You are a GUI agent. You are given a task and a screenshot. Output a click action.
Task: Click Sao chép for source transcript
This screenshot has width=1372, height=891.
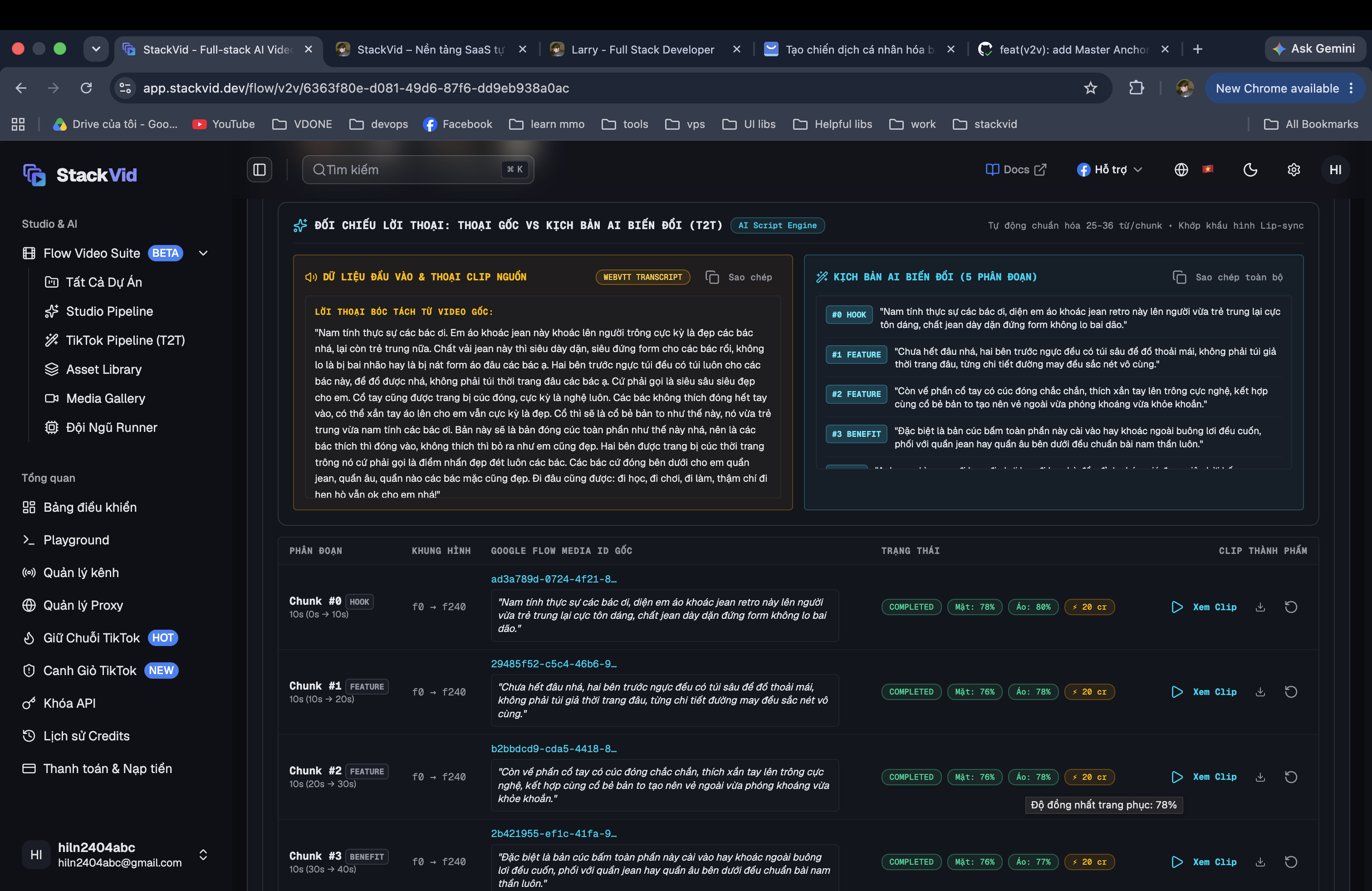pyautogui.click(x=739, y=277)
